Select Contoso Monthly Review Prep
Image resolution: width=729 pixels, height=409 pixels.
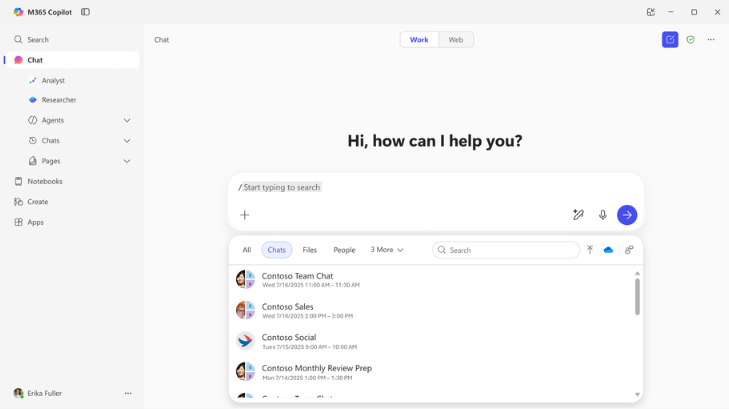tap(432, 372)
